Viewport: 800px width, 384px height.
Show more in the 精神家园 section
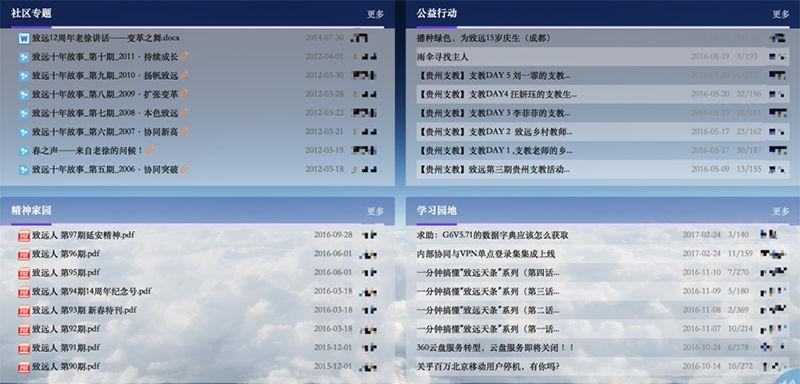click(375, 211)
